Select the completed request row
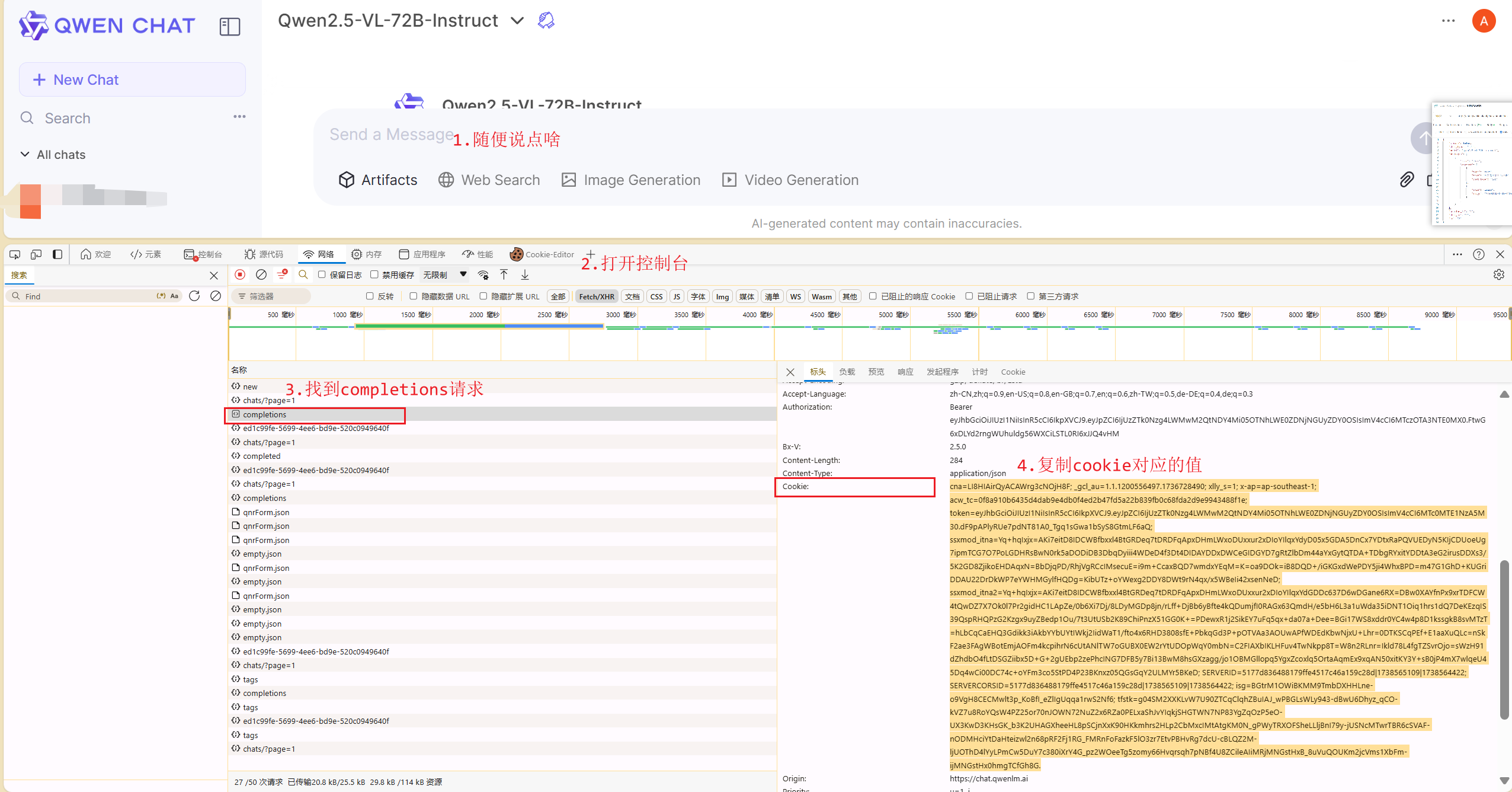 (x=502, y=456)
